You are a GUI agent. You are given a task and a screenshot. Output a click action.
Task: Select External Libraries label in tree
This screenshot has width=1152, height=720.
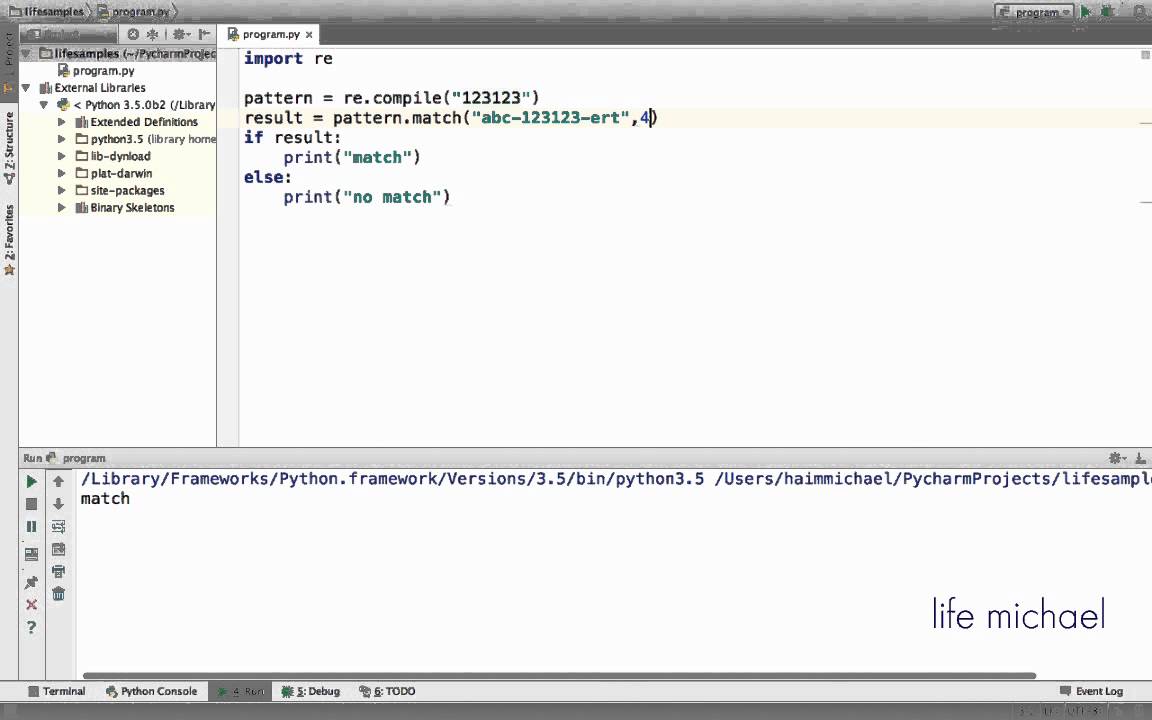[x=100, y=87]
